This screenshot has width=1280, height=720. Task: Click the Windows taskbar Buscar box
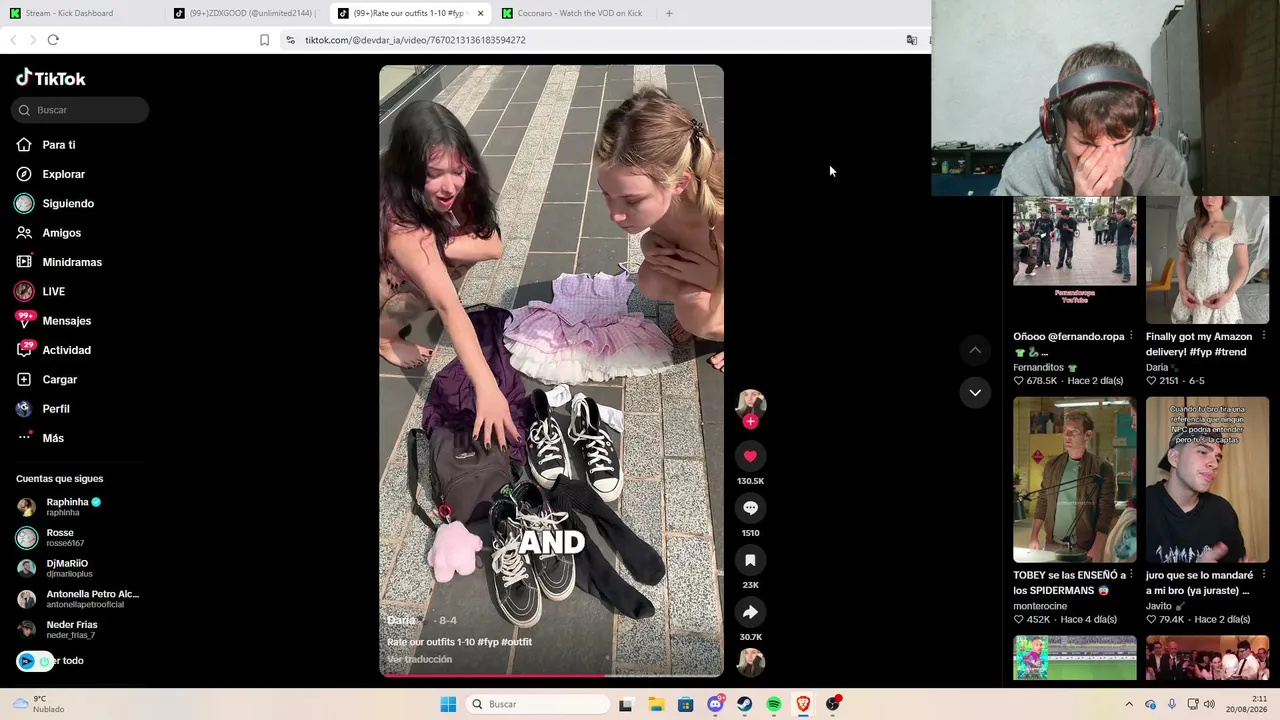tap(538, 704)
